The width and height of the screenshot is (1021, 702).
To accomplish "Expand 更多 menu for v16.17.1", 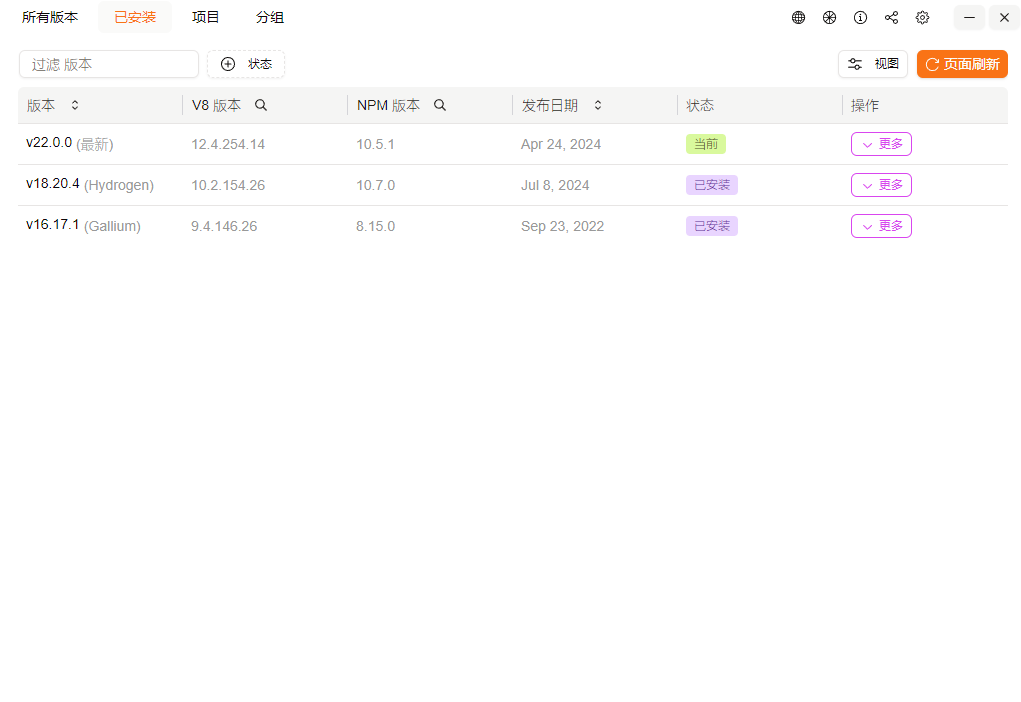I will (881, 226).
